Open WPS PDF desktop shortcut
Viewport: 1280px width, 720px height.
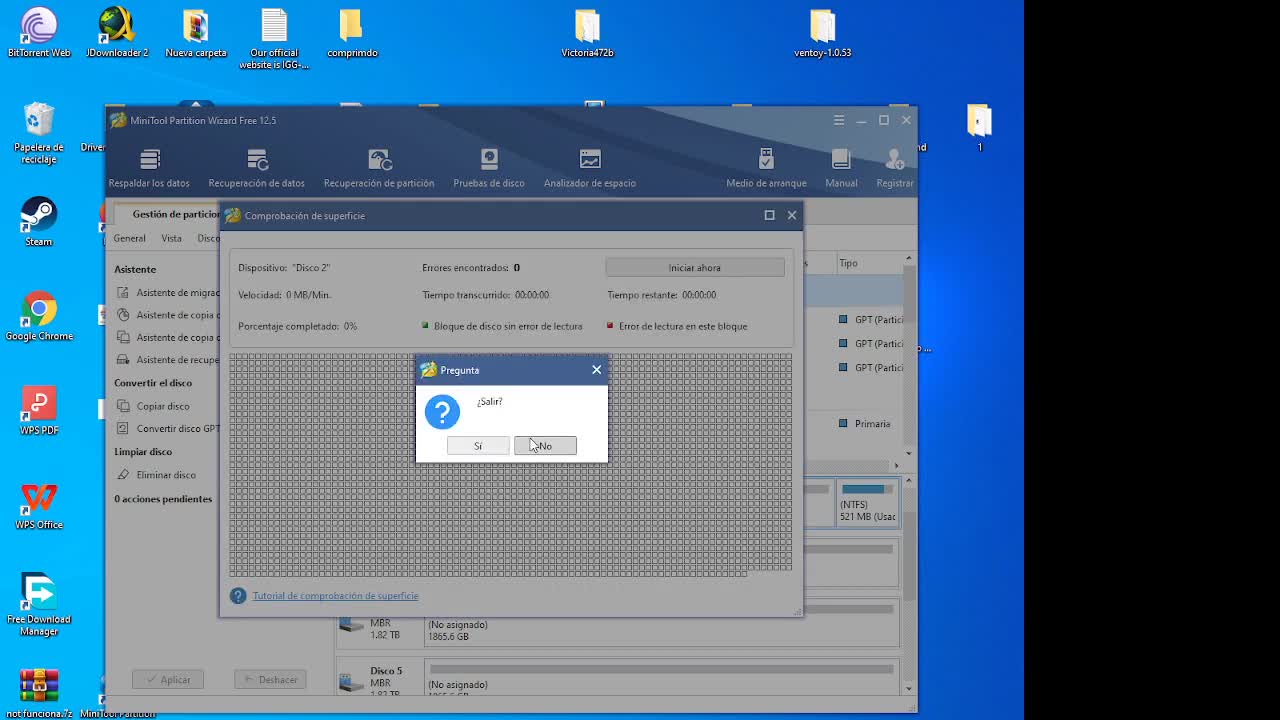pos(39,410)
